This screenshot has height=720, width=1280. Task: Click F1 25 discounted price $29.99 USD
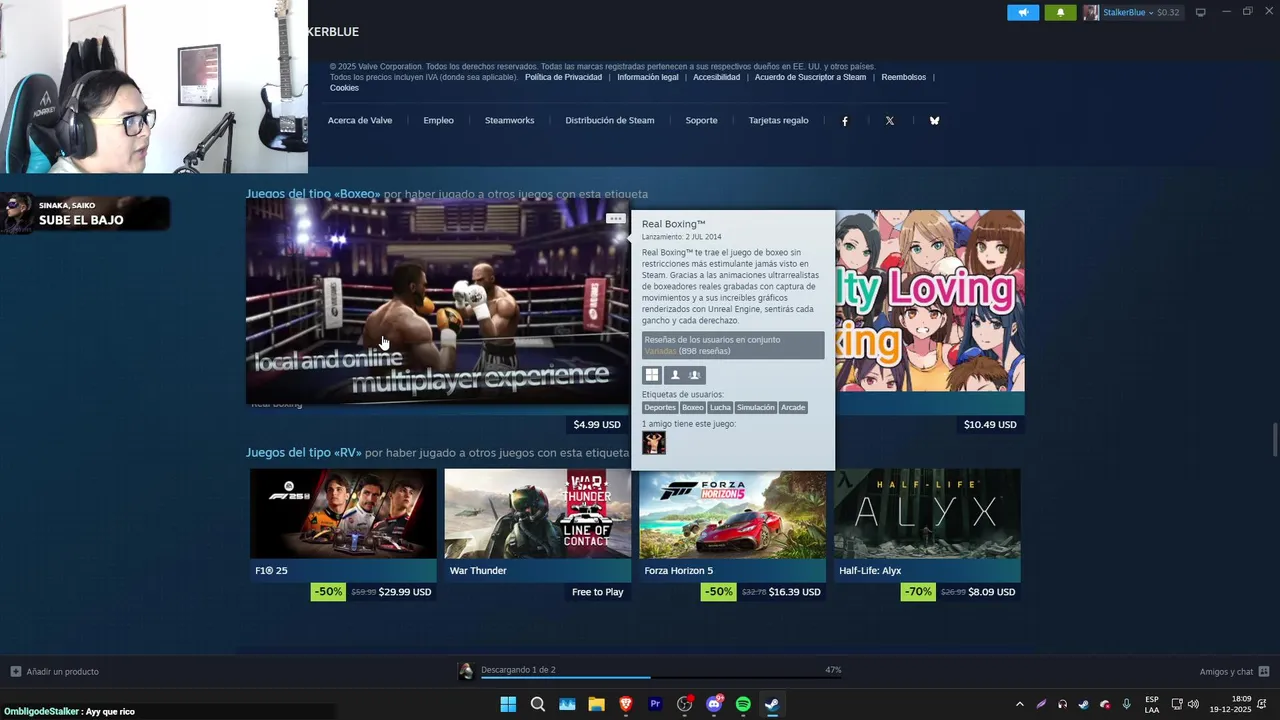click(405, 592)
